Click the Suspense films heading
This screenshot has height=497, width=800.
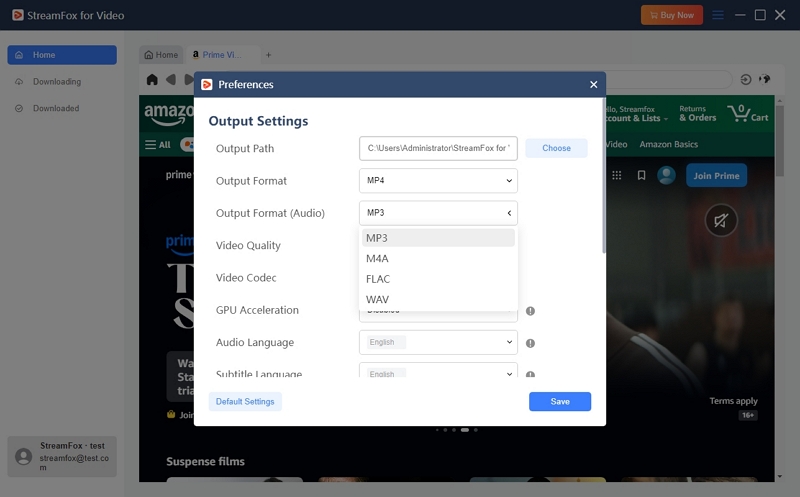(205, 461)
